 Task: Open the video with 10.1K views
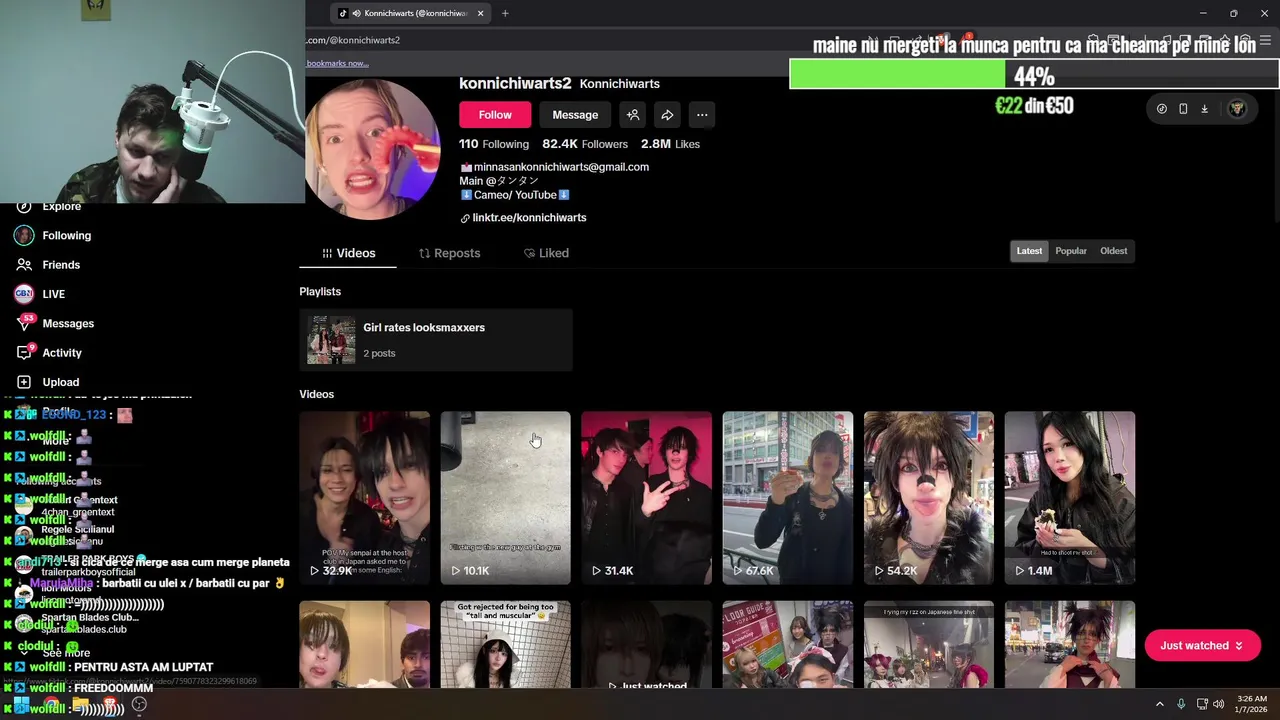[506, 497]
